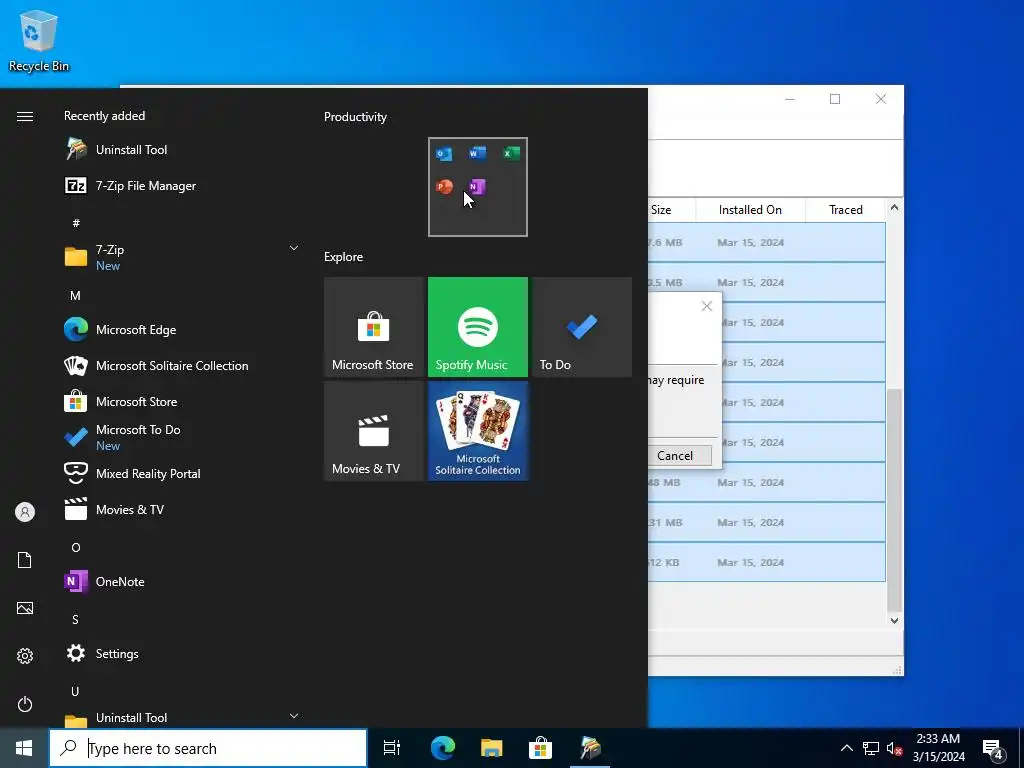Show hidden system tray icons
The width and height of the screenshot is (1024, 768).
point(846,748)
